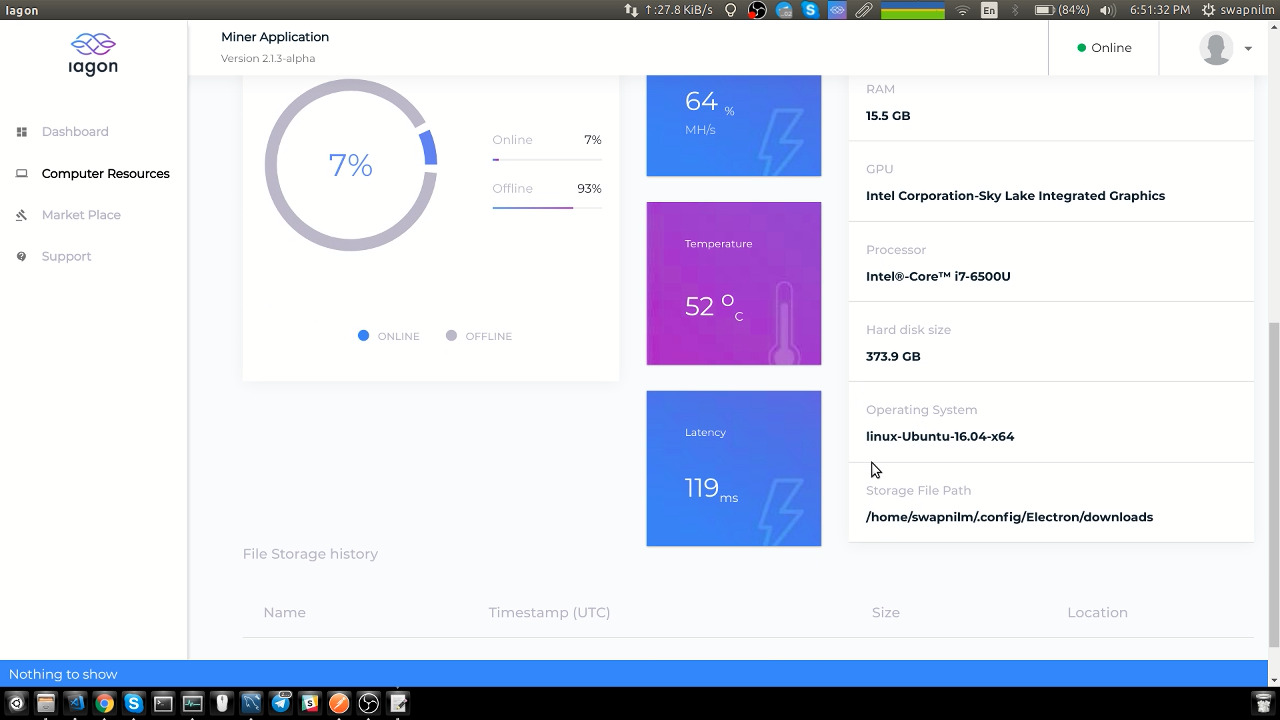
Task: Open the swapnilm session menu
Action: tap(1238, 10)
